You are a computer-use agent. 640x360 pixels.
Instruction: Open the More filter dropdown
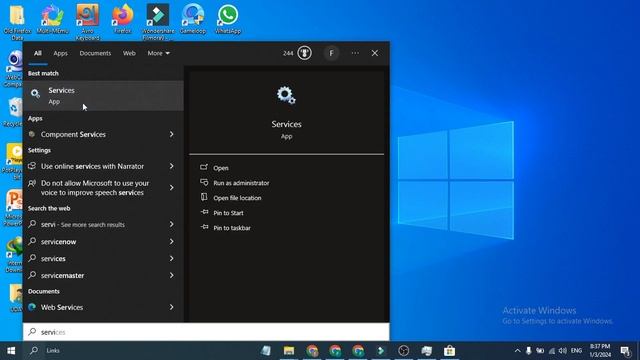[x=158, y=53]
